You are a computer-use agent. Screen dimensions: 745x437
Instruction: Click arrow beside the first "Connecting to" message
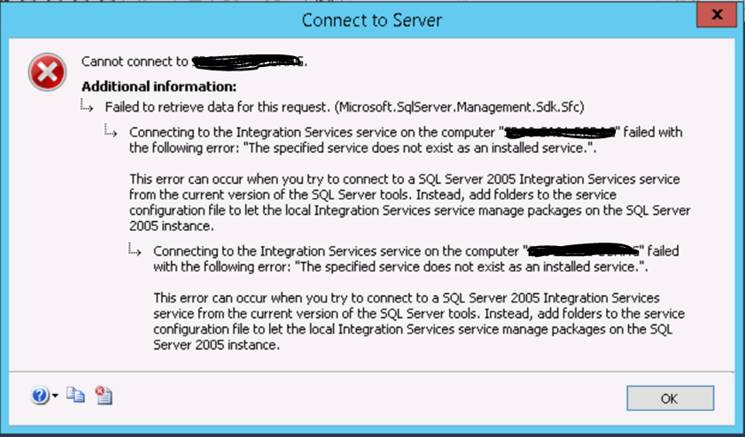click(x=111, y=133)
